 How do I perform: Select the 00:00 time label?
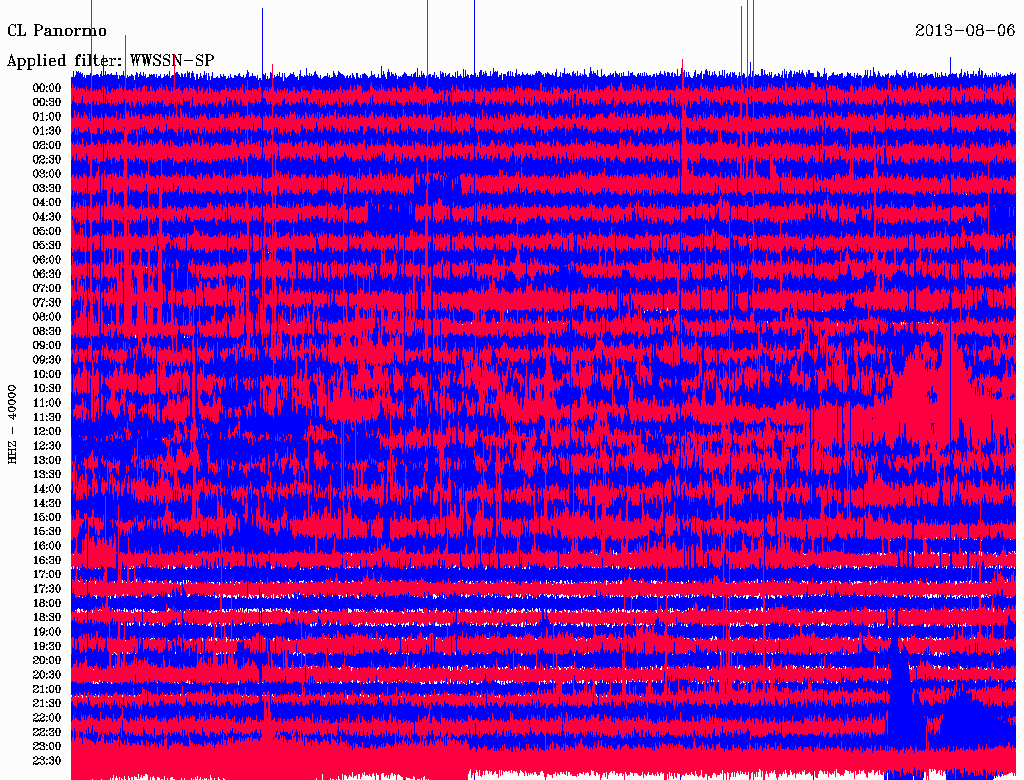point(47,88)
